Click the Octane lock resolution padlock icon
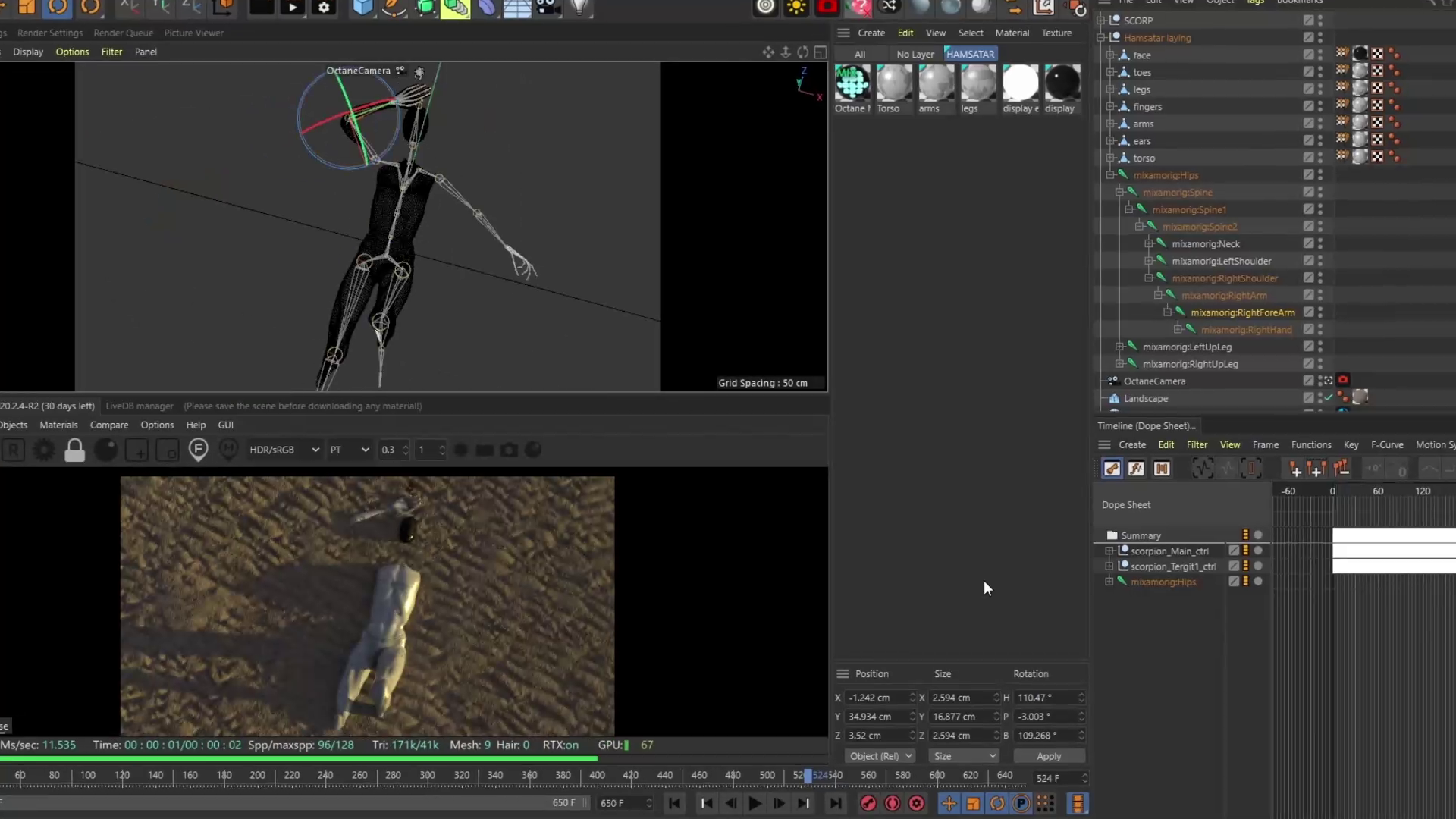 pos(74,450)
